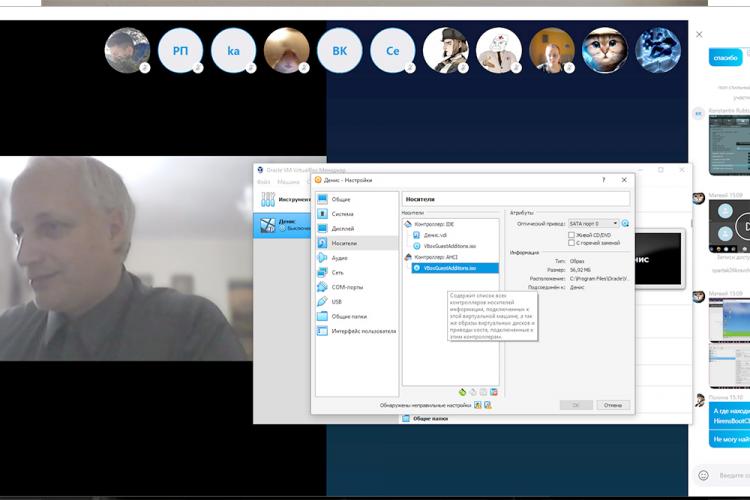Open the Общие settings category
750x500 pixels.
click(x=341, y=199)
